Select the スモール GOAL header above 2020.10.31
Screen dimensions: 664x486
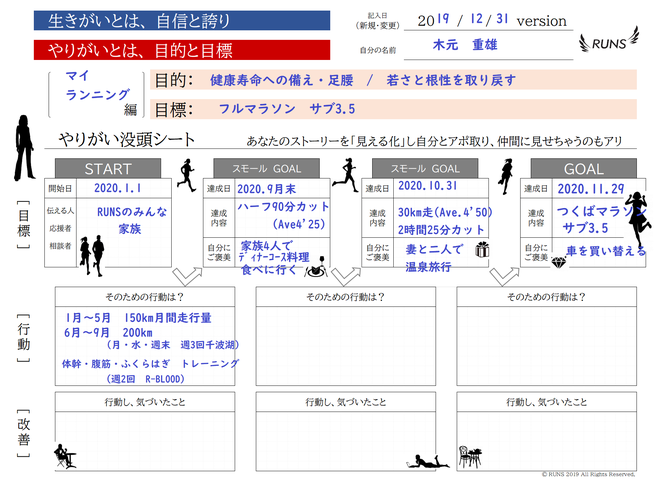coord(425,168)
